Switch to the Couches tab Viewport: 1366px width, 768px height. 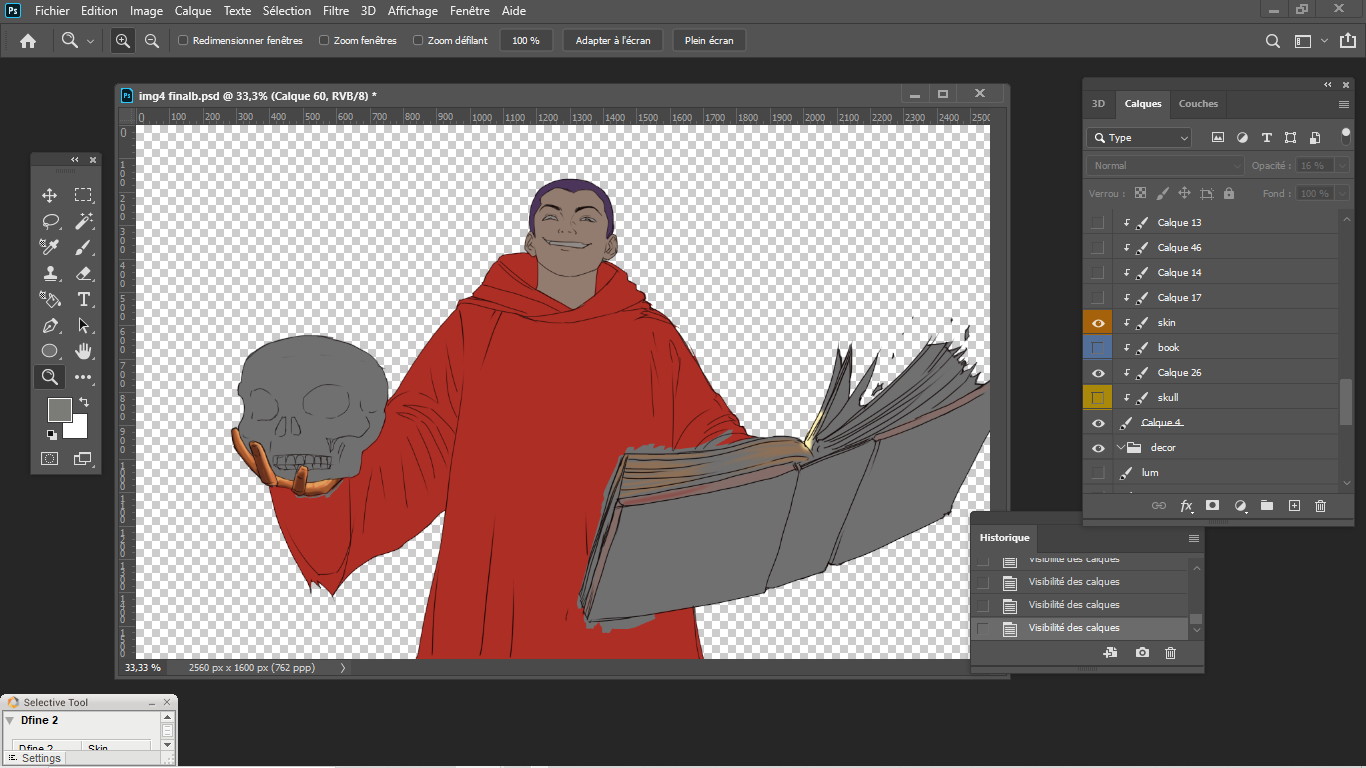click(1198, 103)
